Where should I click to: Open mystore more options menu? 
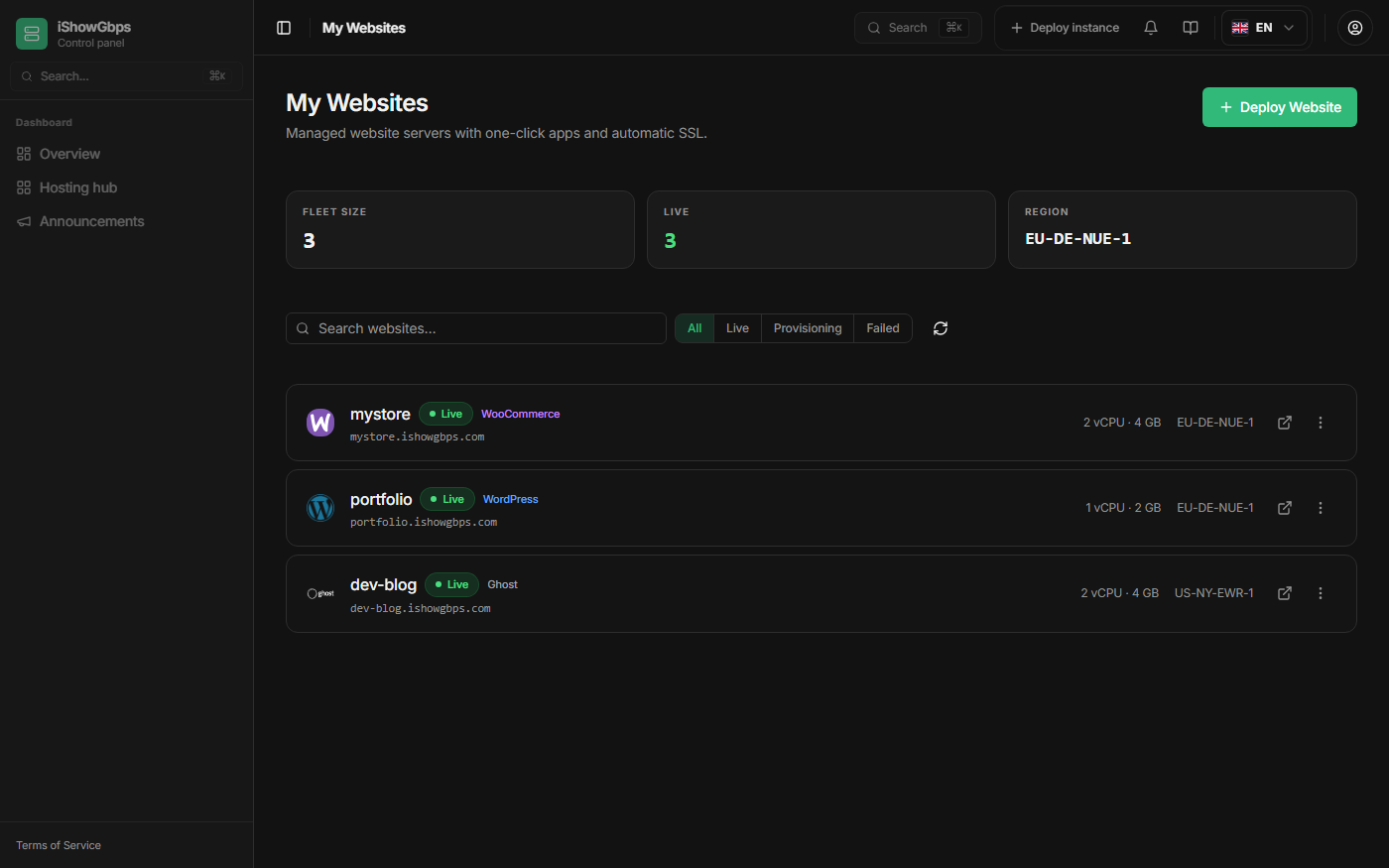pyautogui.click(x=1321, y=423)
